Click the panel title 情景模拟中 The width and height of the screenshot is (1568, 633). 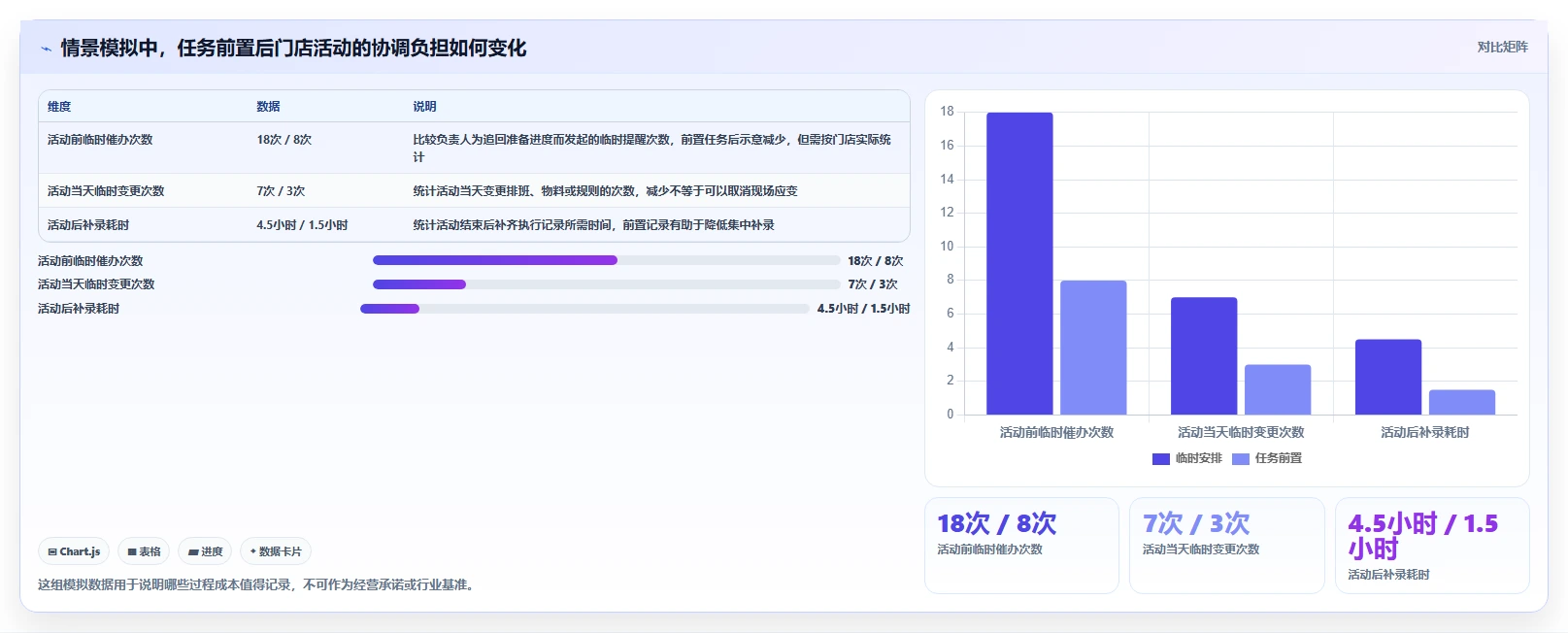293,49
